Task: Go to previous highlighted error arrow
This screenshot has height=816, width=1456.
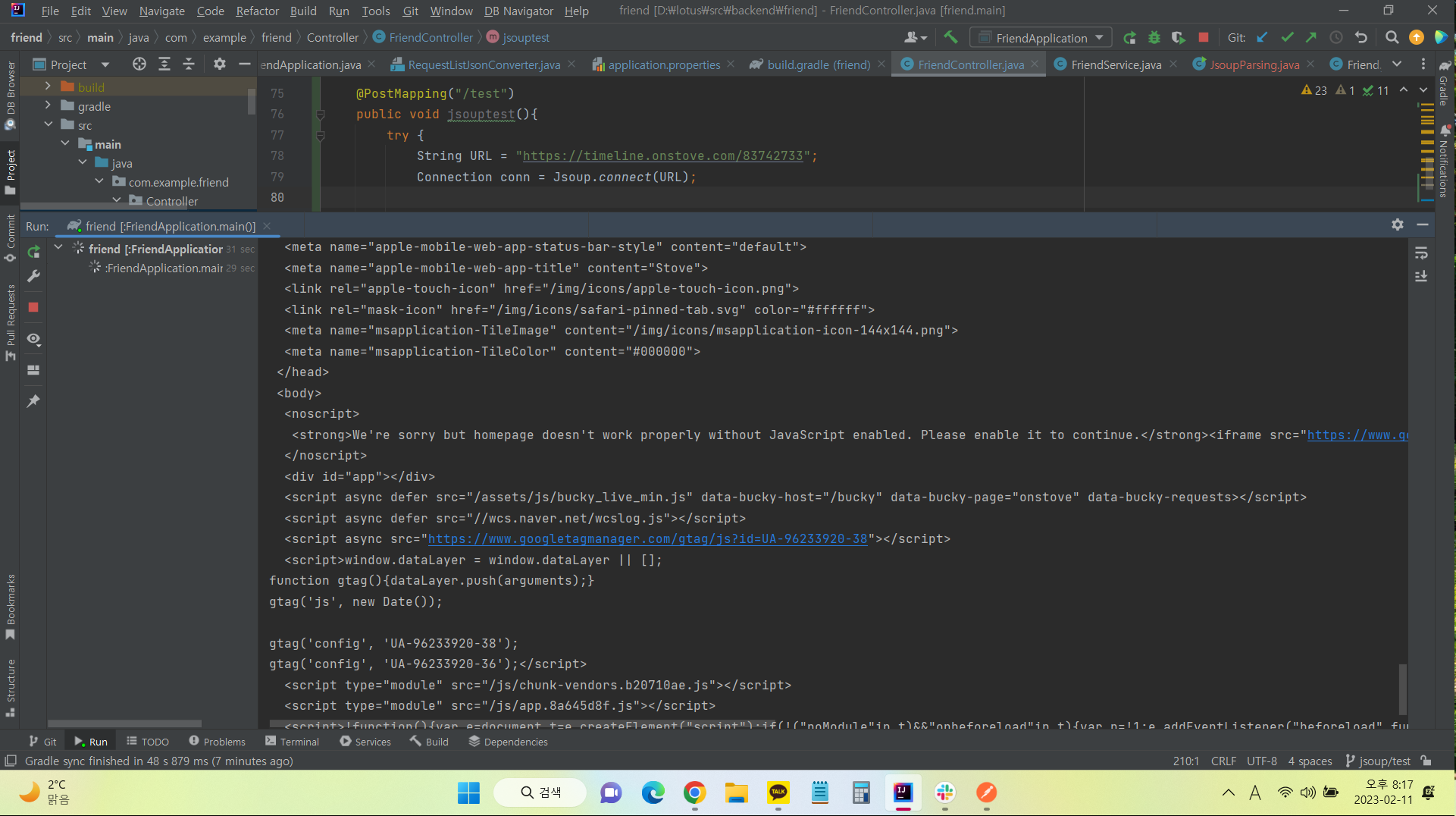Action: pyautogui.click(x=1404, y=89)
